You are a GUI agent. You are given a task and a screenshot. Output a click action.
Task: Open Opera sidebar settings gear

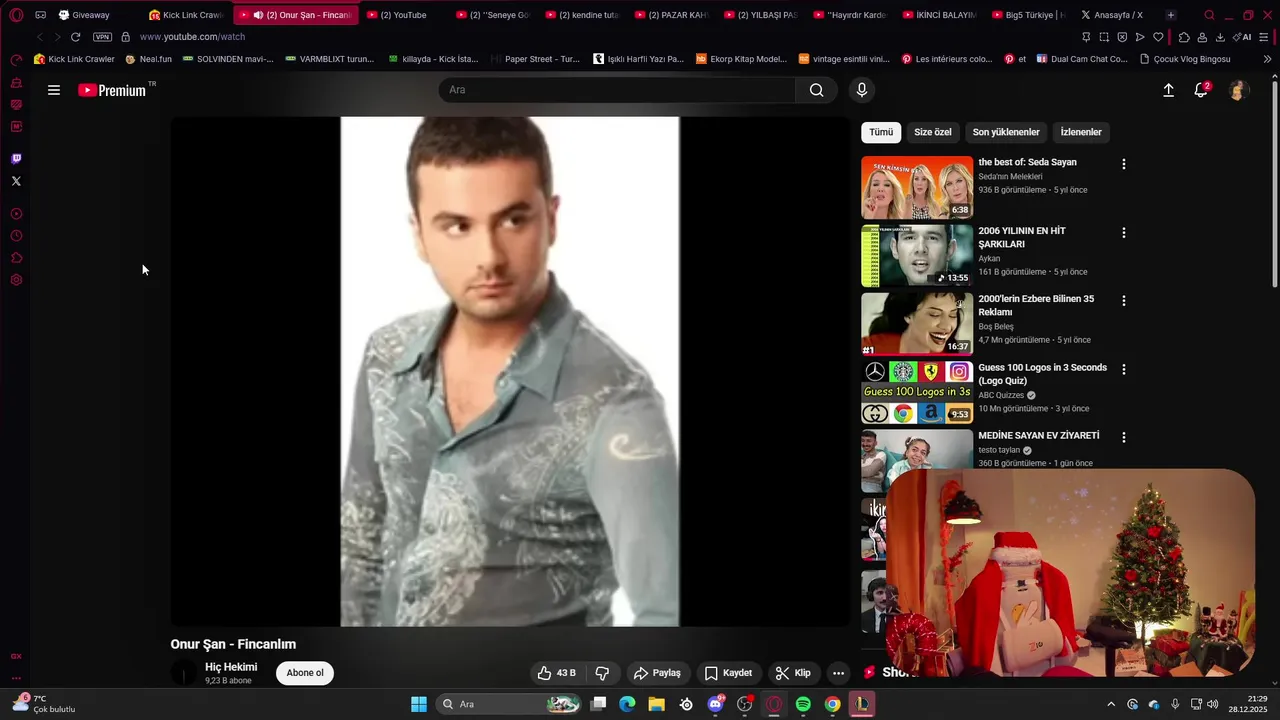point(16,280)
